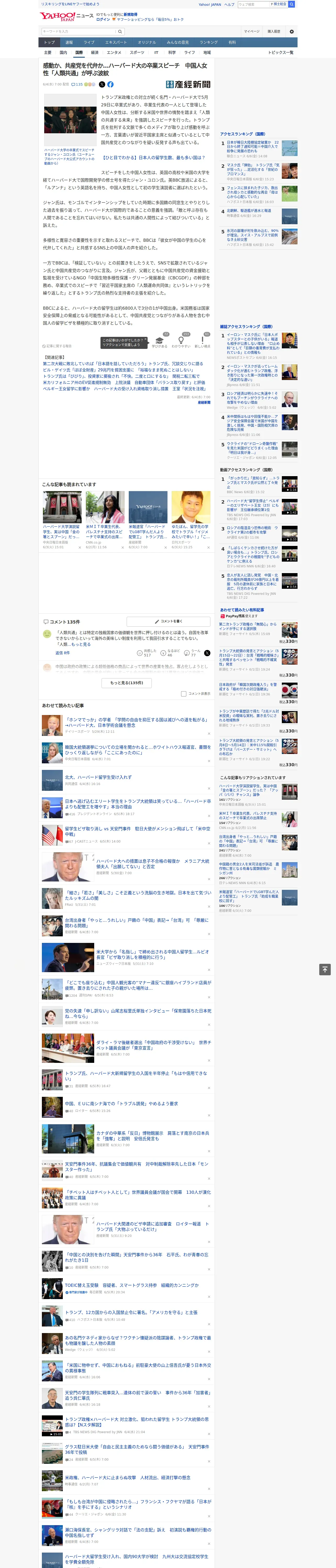Click the green commenter avatar
The height and width of the screenshot is (1568, 336).
point(46,634)
